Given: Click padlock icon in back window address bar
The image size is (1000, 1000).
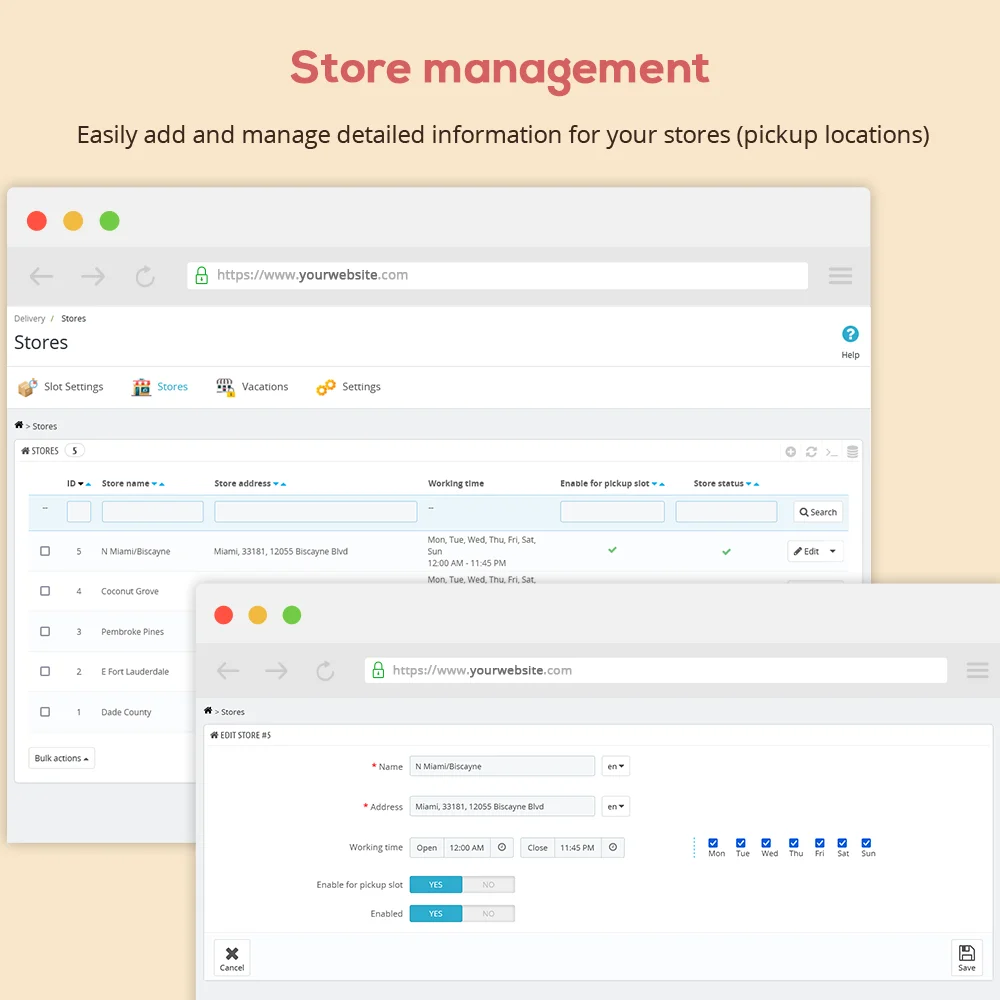Looking at the screenshot, I should tap(202, 276).
